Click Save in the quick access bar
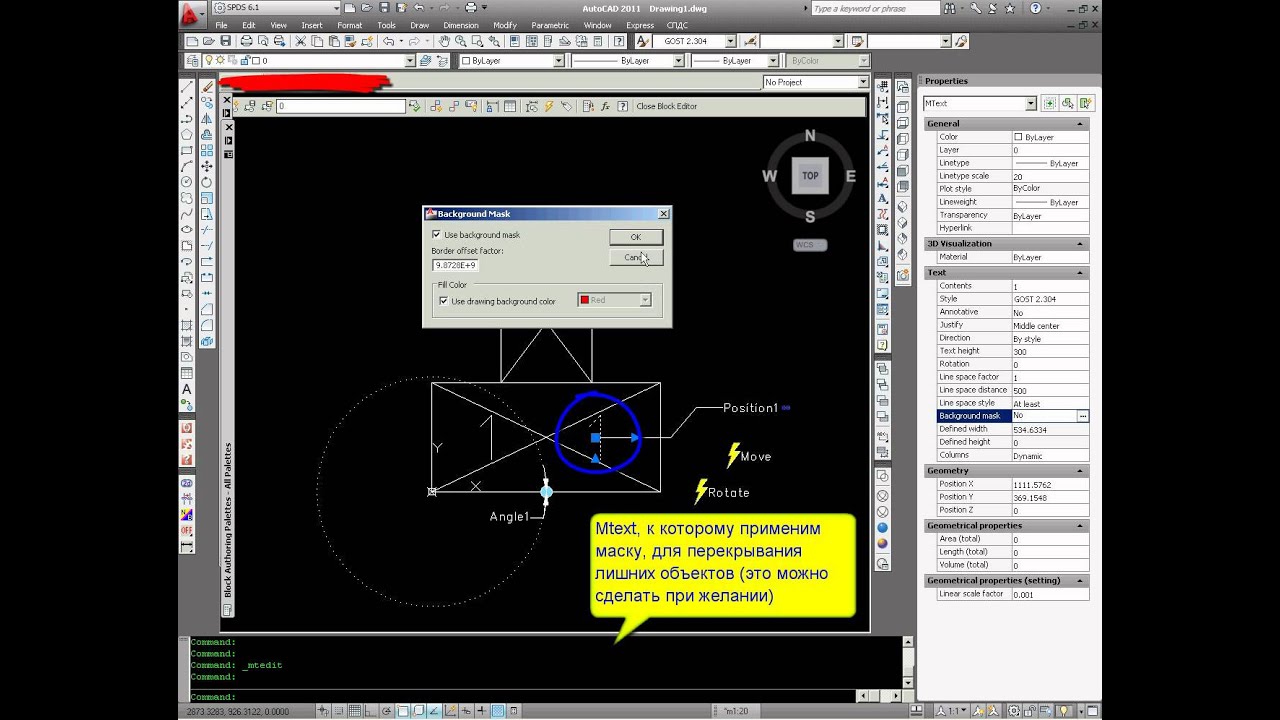 pos(384,8)
